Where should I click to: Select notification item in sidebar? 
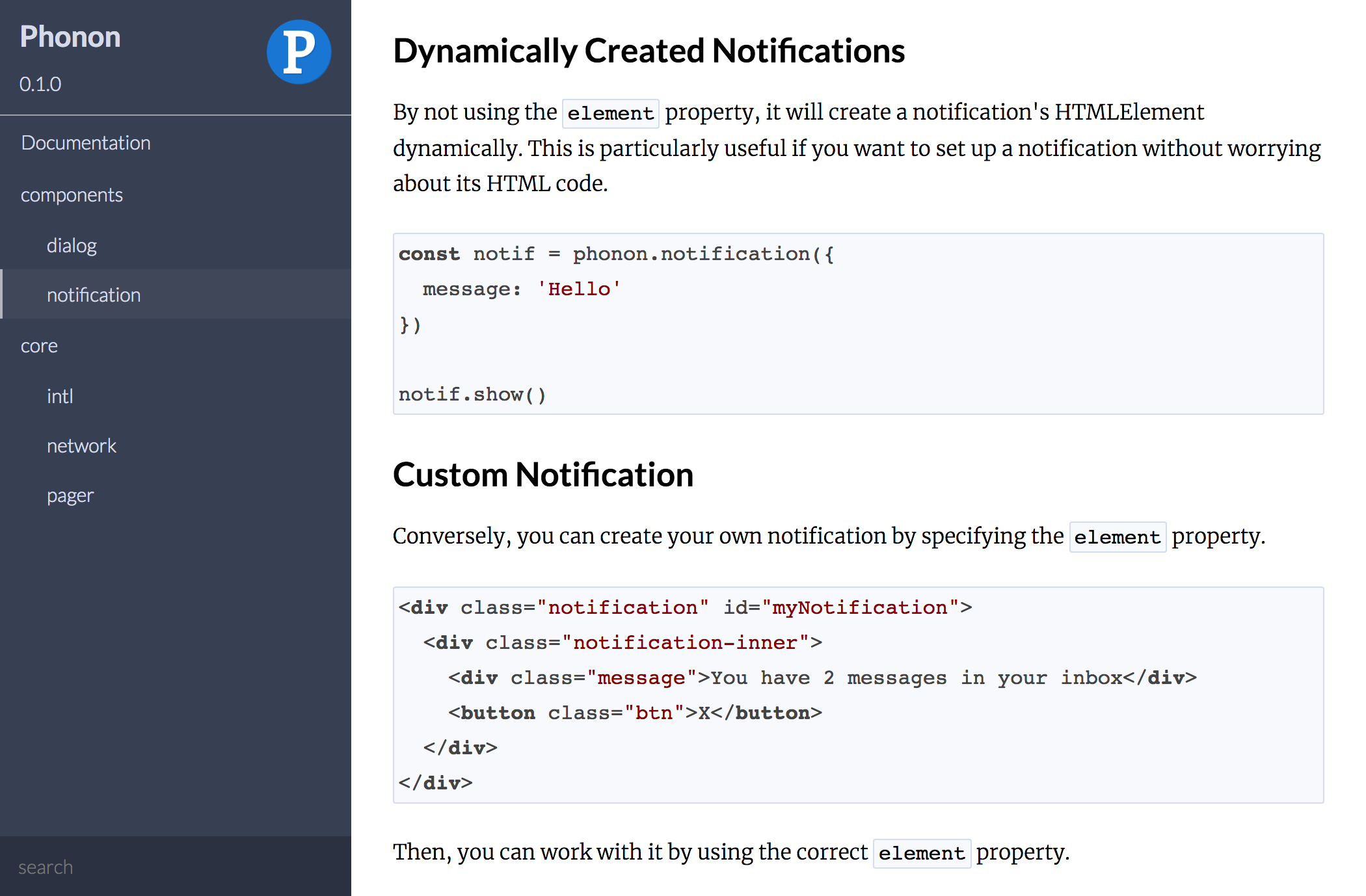[94, 295]
